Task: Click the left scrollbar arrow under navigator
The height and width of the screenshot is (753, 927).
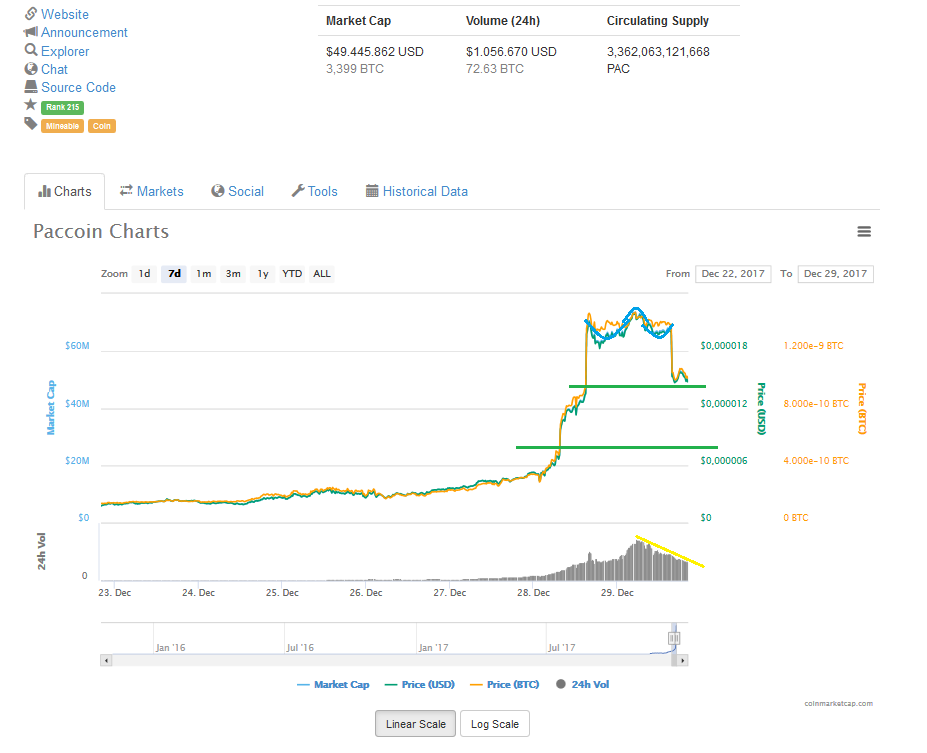Action: (x=105, y=660)
